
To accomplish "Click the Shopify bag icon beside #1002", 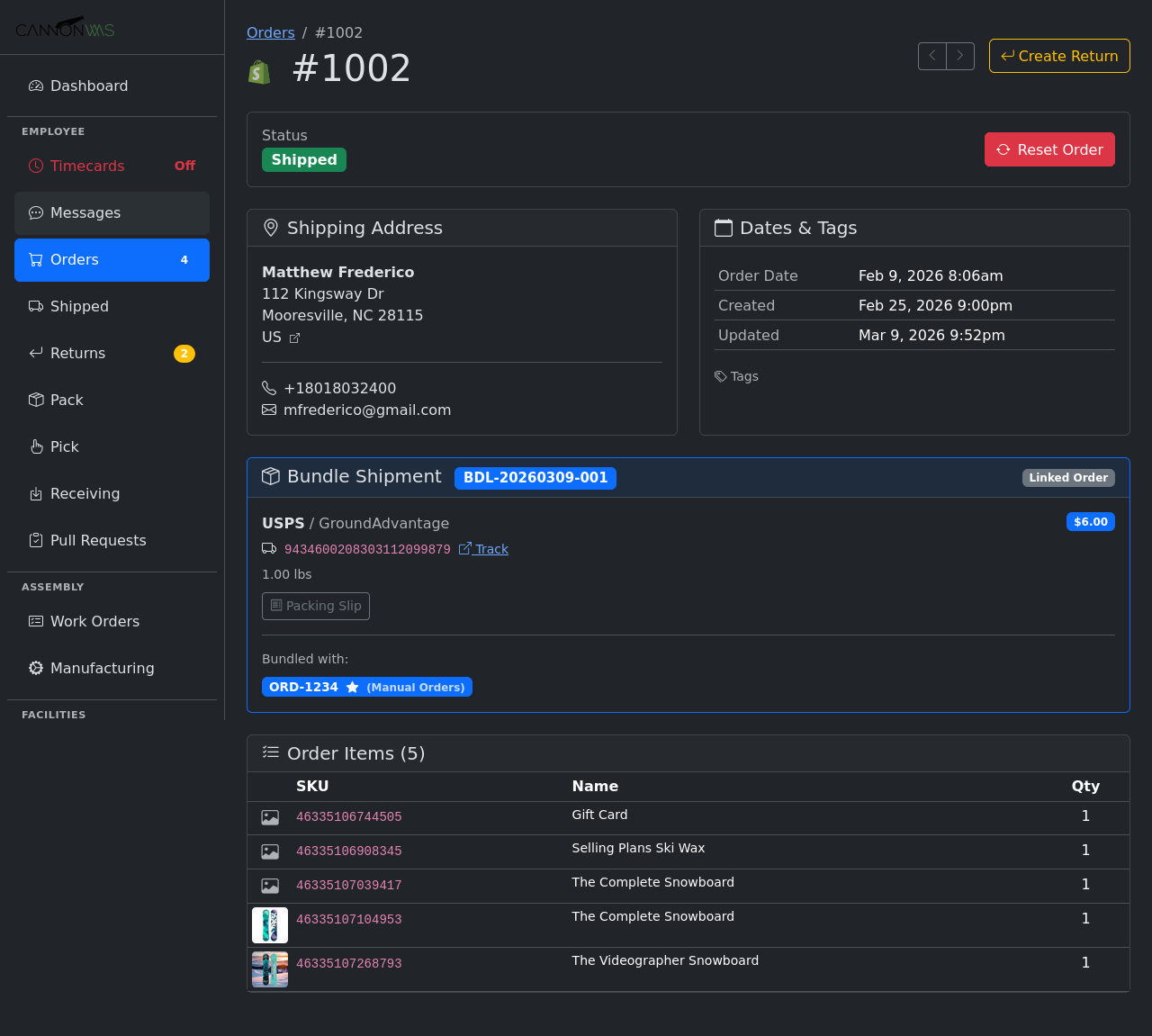I will coord(259,71).
